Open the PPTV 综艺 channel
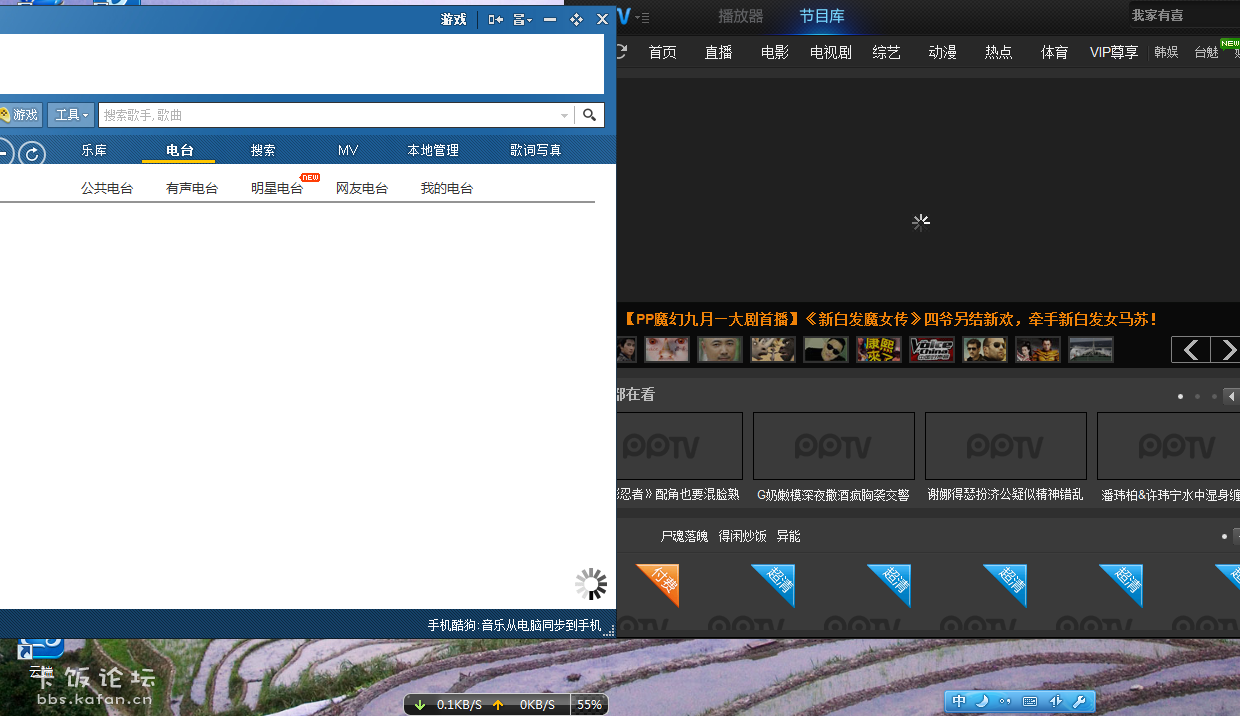The width and height of the screenshot is (1240, 716). click(x=887, y=52)
